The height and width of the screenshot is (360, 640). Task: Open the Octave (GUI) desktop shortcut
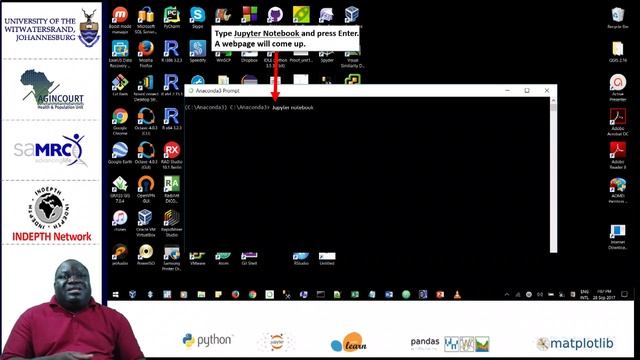[146, 155]
